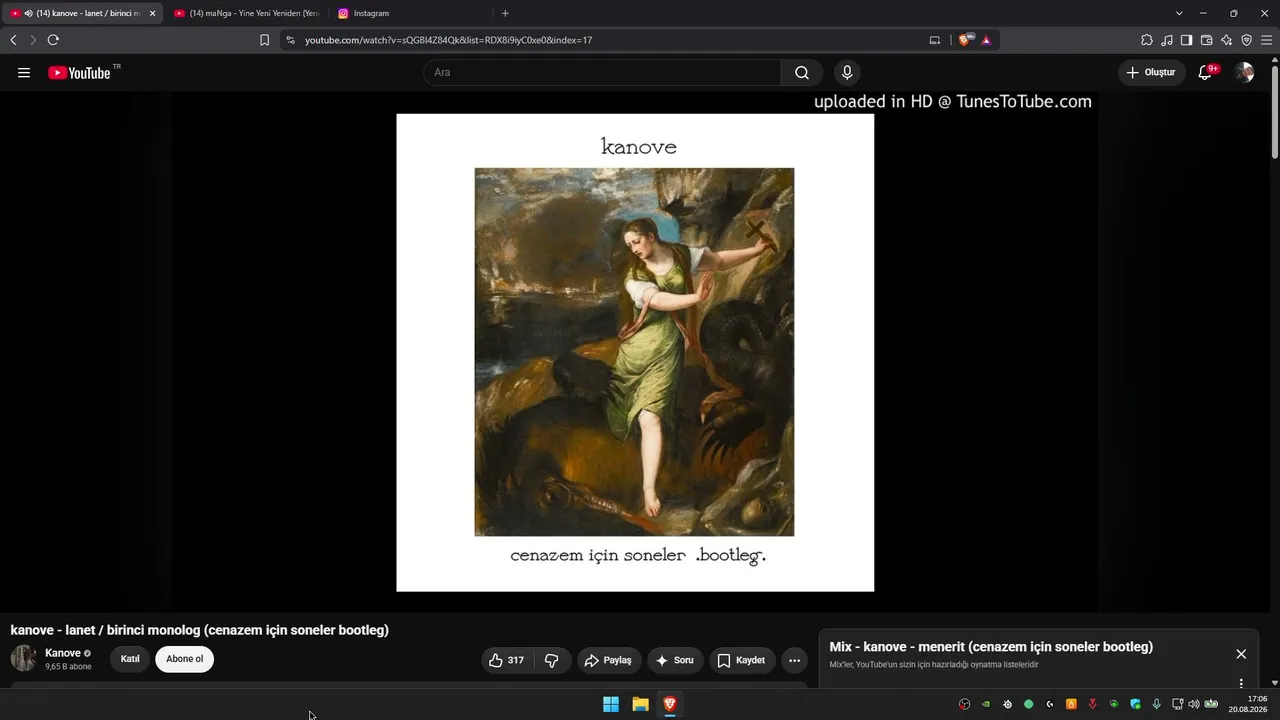Open Brave Wallet icon
Viewport: 1280px width, 720px height.
(x=1206, y=40)
